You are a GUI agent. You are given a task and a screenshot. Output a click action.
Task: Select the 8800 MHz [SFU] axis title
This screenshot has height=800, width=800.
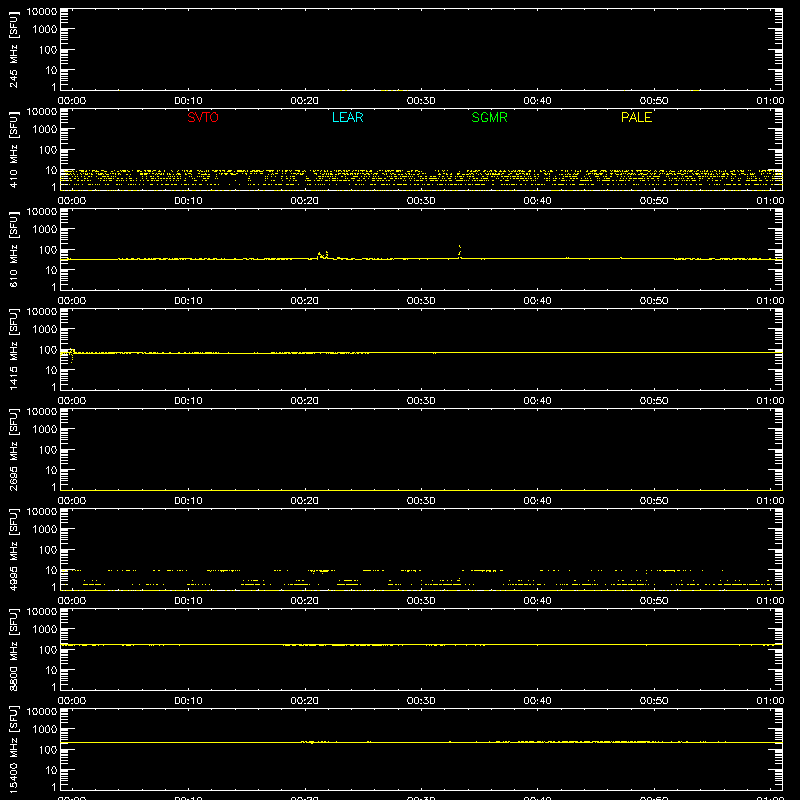click(x=14, y=650)
